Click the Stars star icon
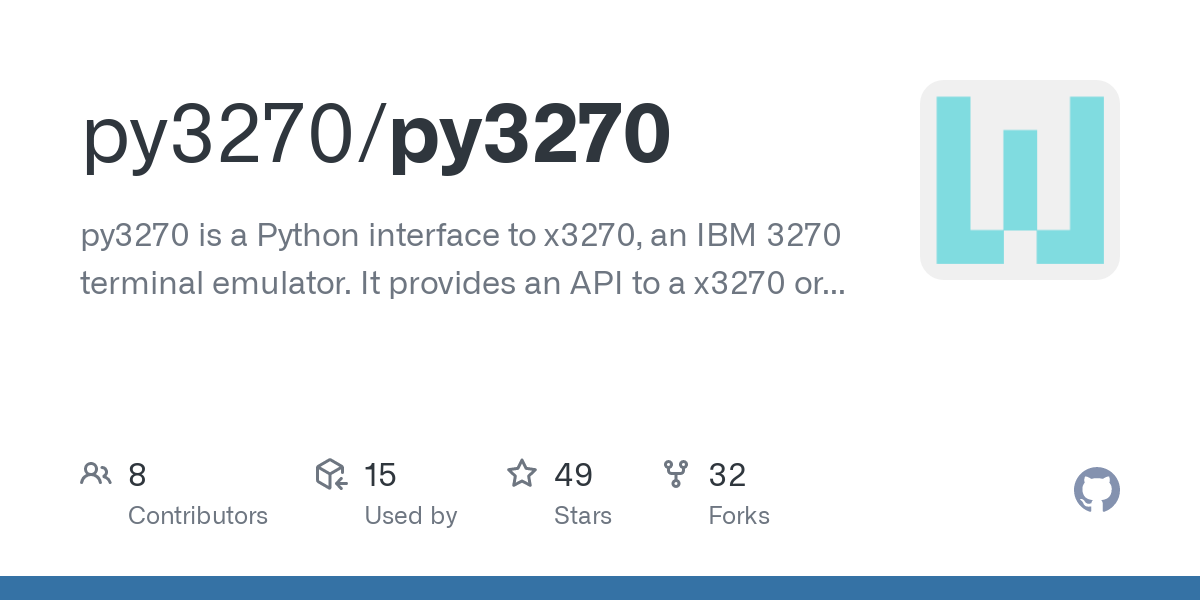The height and width of the screenshot is (600, 1200). [x=522, y=473]
